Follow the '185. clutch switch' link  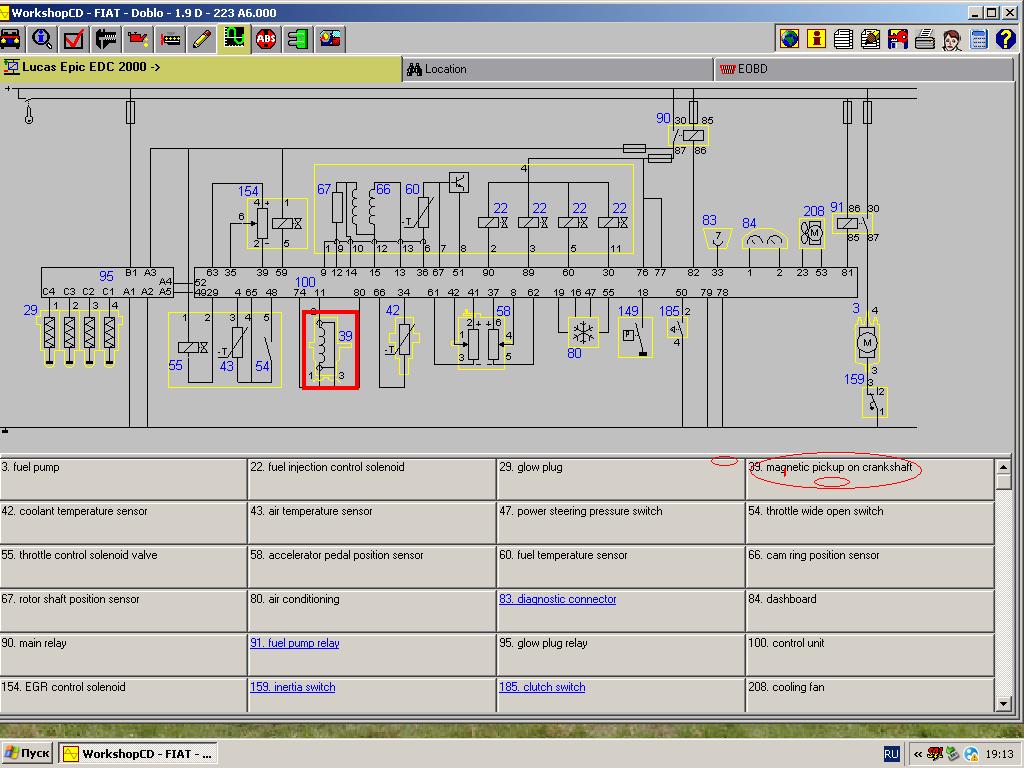click(542, 687)
